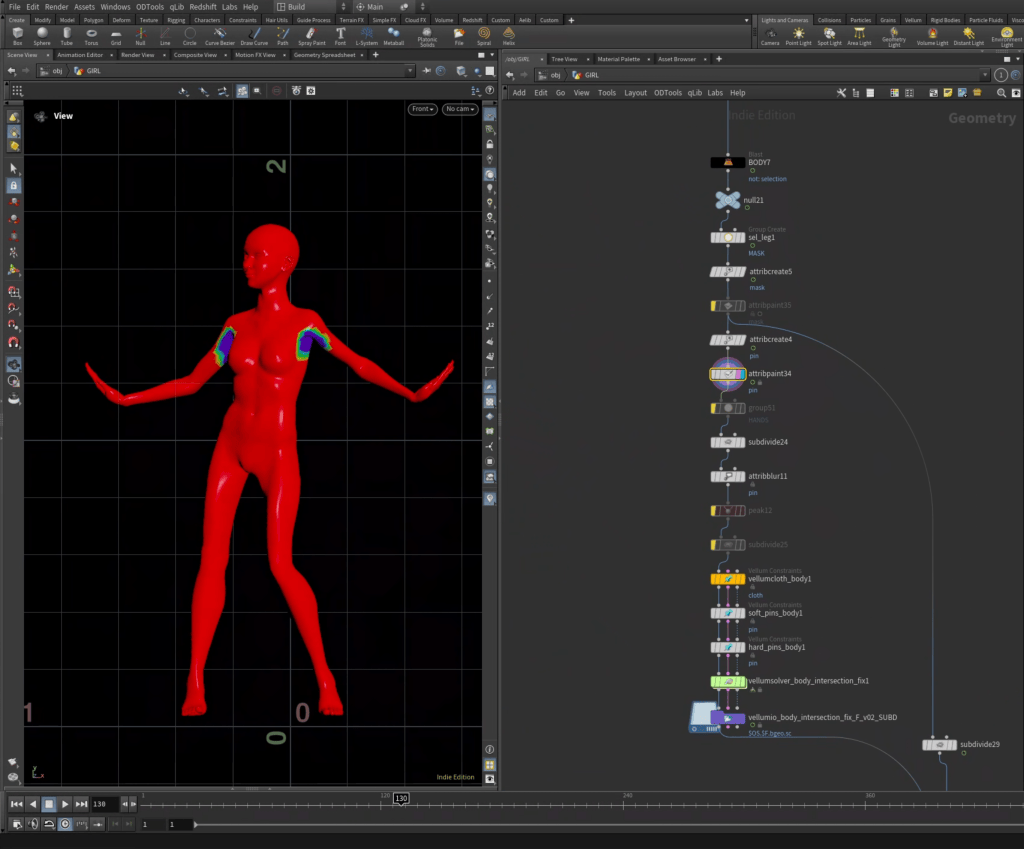Toggle the loop playback mode button
Image resolution: width=1024 pixels, height=849 pixels.
pyautogui.click(x=49, y=824)
